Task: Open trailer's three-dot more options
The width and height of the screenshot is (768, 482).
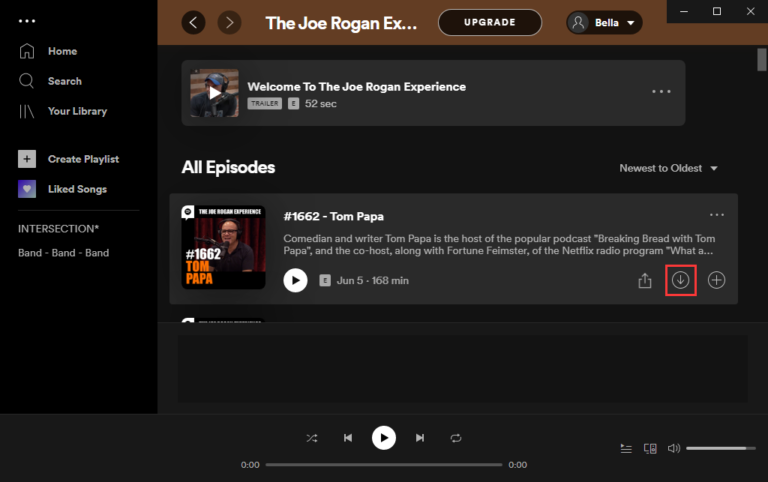Action: click(661, 92)
